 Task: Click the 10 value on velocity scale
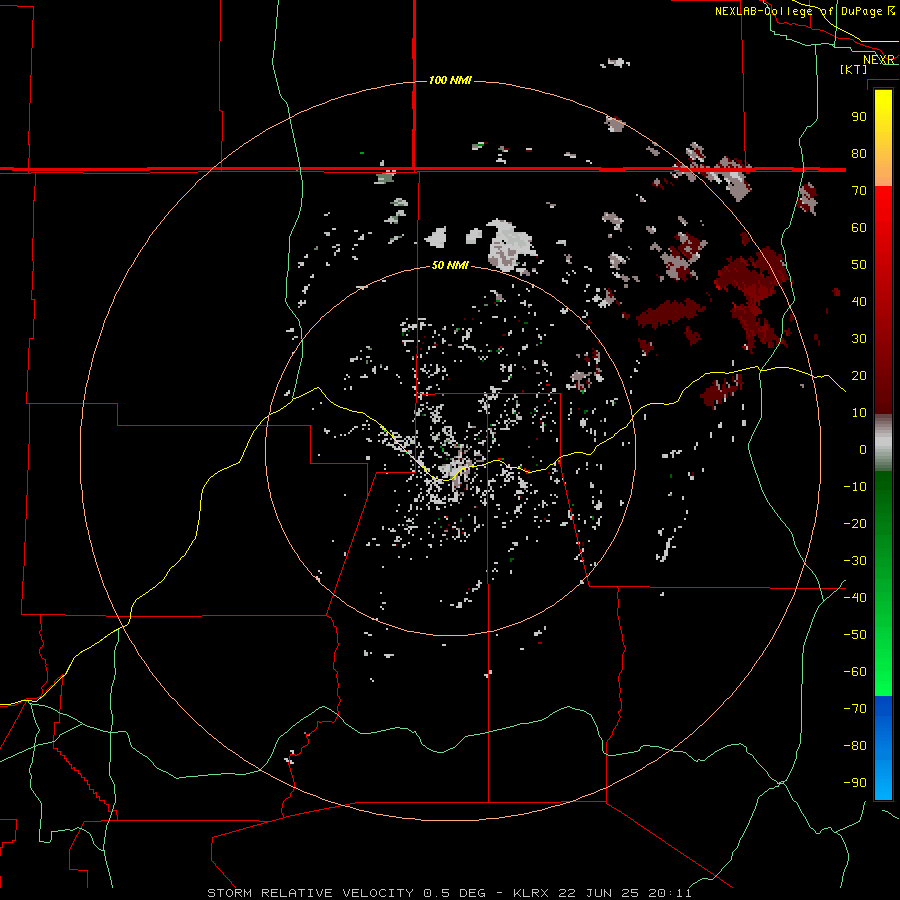click(859, 413)
